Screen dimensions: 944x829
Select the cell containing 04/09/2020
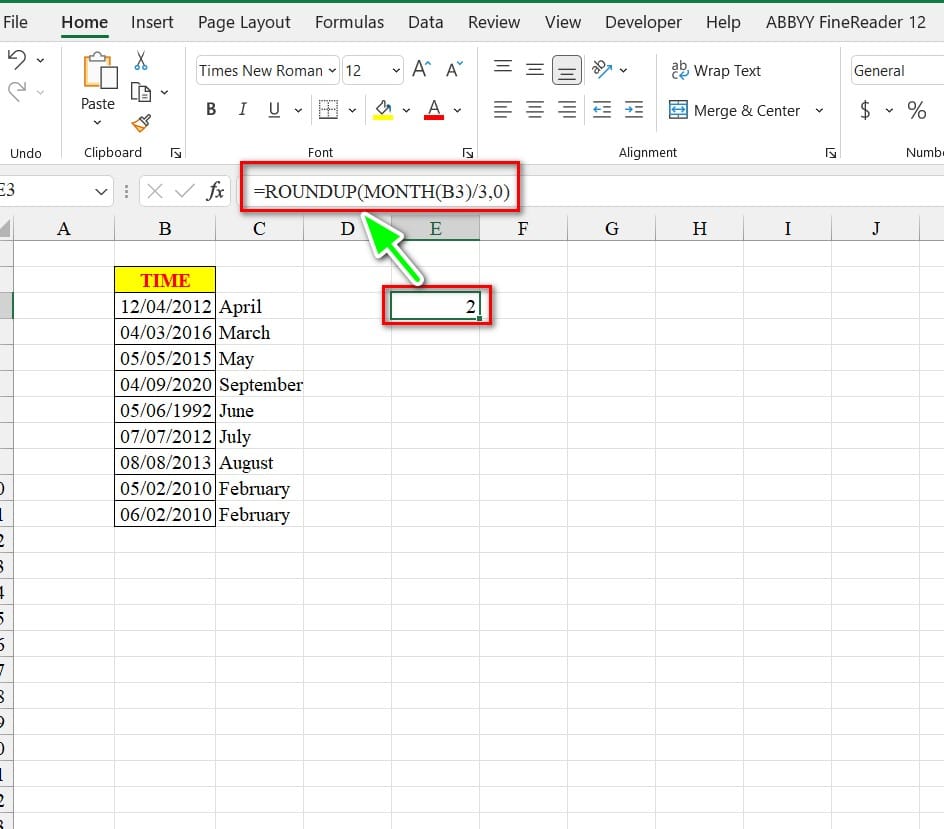pyautogui.click(x=165, y=385)
